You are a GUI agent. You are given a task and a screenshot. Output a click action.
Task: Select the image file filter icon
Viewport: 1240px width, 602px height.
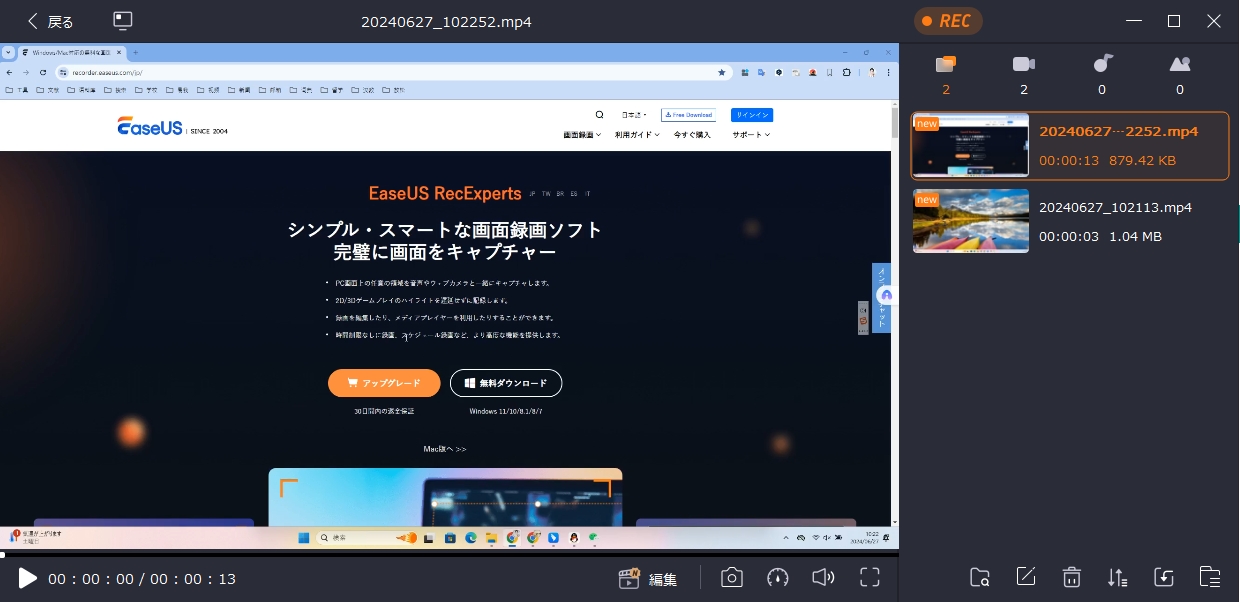click(x=1179, y=63)
